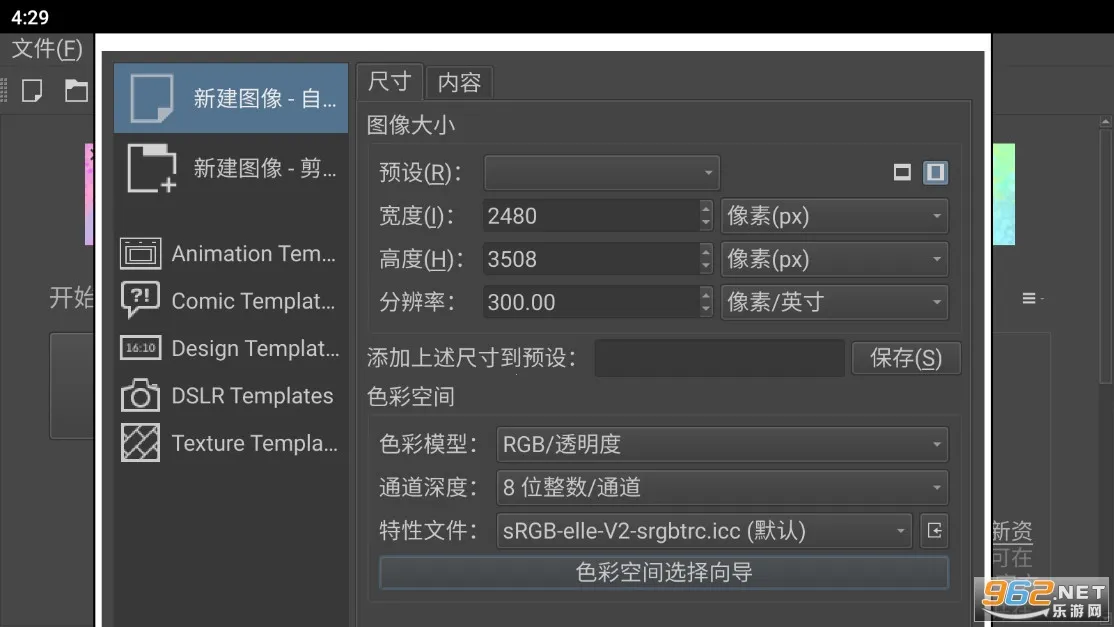Select the custom new image document icon
Viewport: 1114px width, 627px height.
[151, 98]
